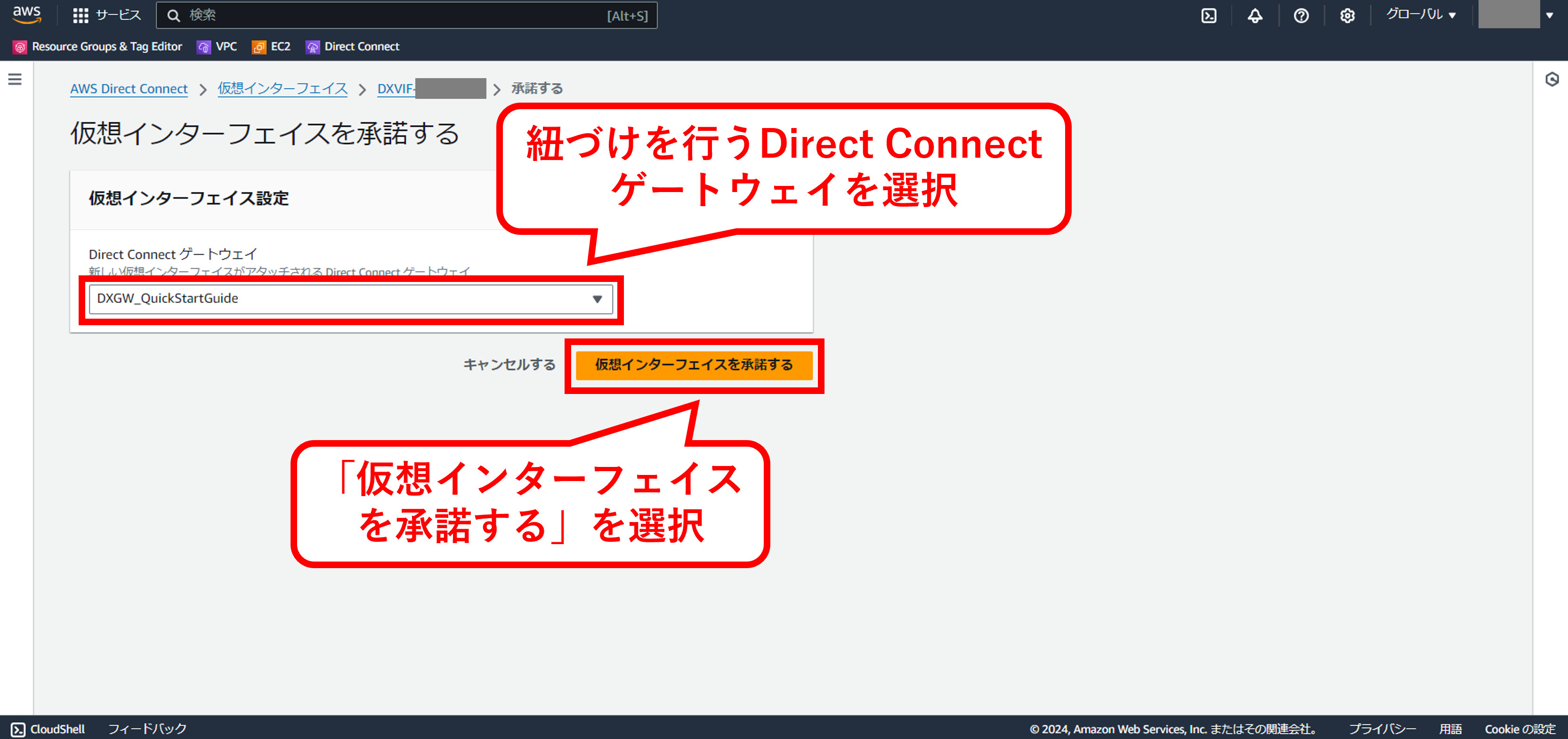
Task: Open 用語 footer link
Action: pyautogui.click(x=1450, y=729)
